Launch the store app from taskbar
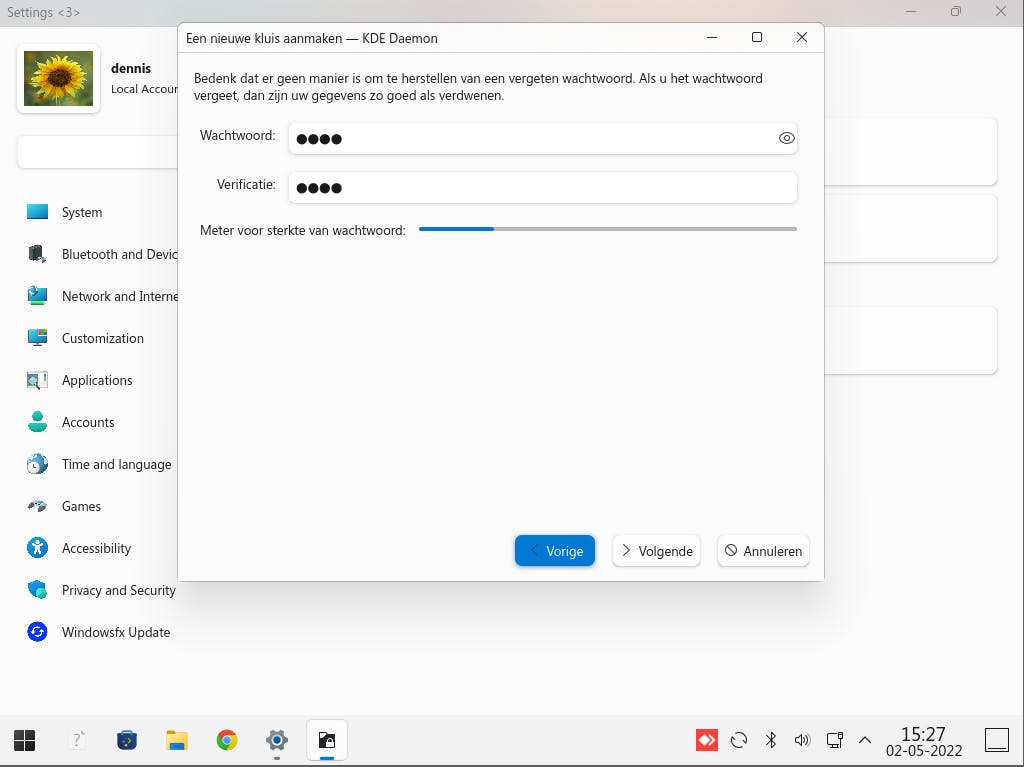Screen dimensions: 1024x767 (127, 740)
